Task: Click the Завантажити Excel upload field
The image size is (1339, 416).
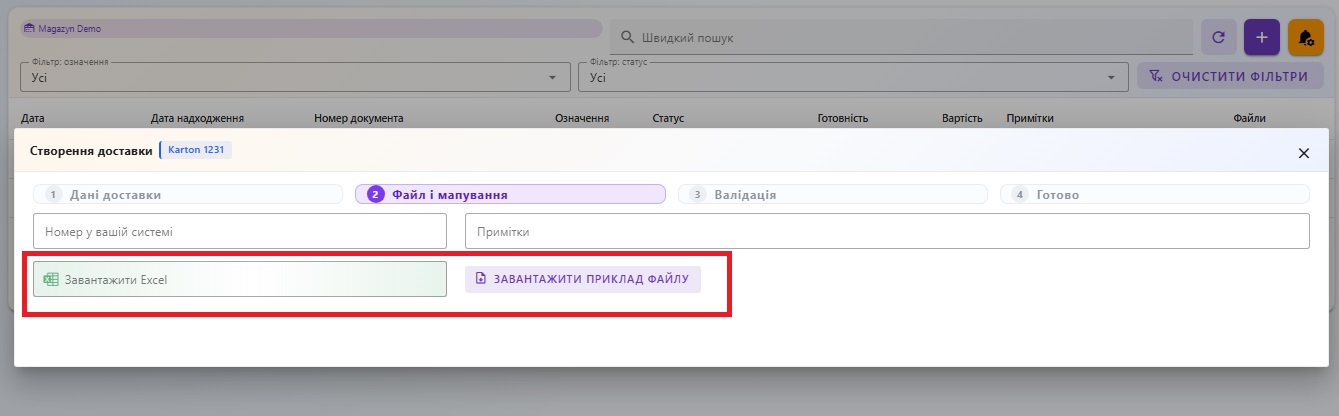Action: coord(240,279)
